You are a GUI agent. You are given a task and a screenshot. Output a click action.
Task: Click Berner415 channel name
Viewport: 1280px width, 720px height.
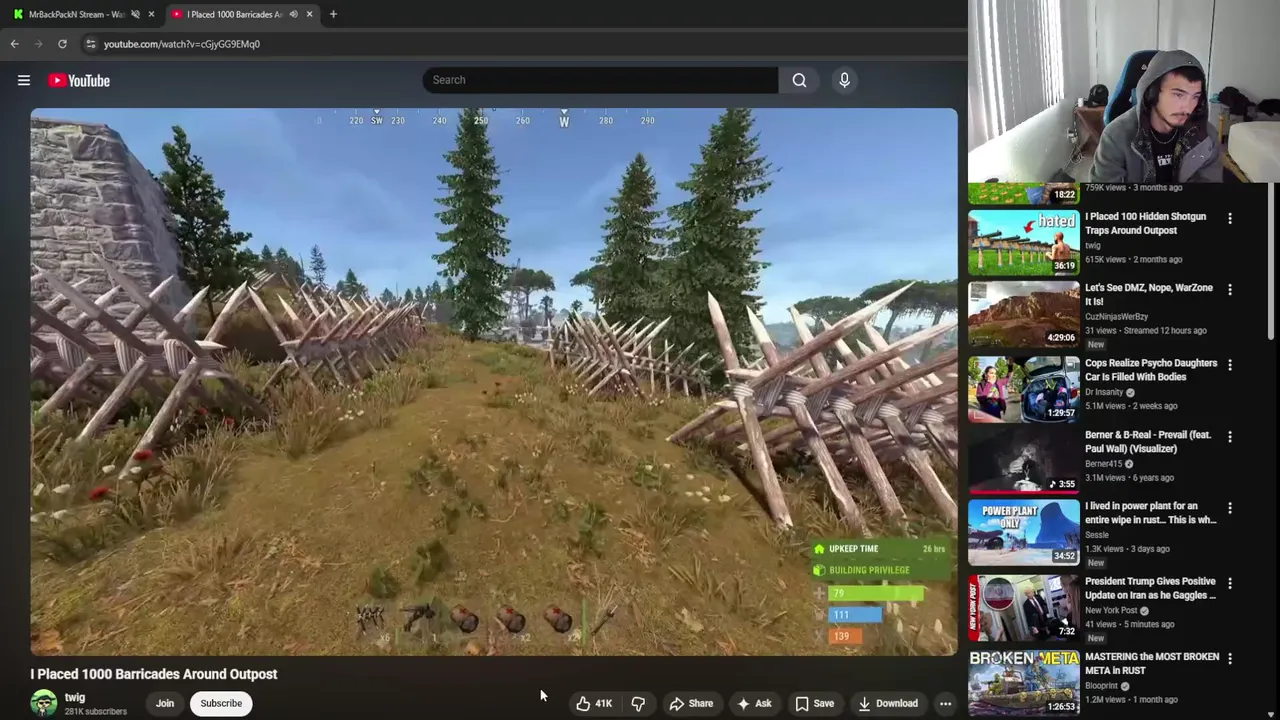(x=1104, y=464)
